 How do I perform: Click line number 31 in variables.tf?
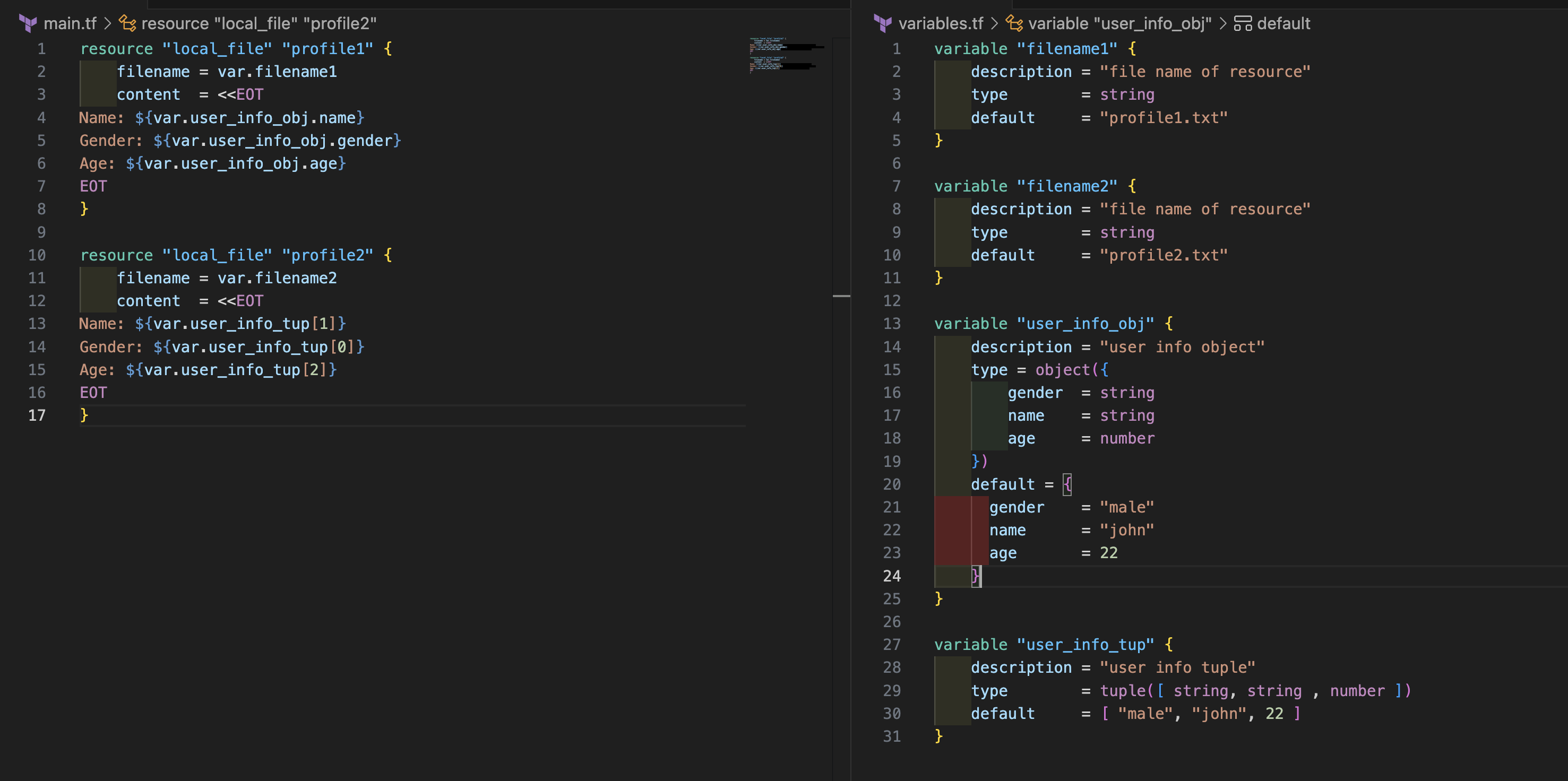(x=892, y=736)
